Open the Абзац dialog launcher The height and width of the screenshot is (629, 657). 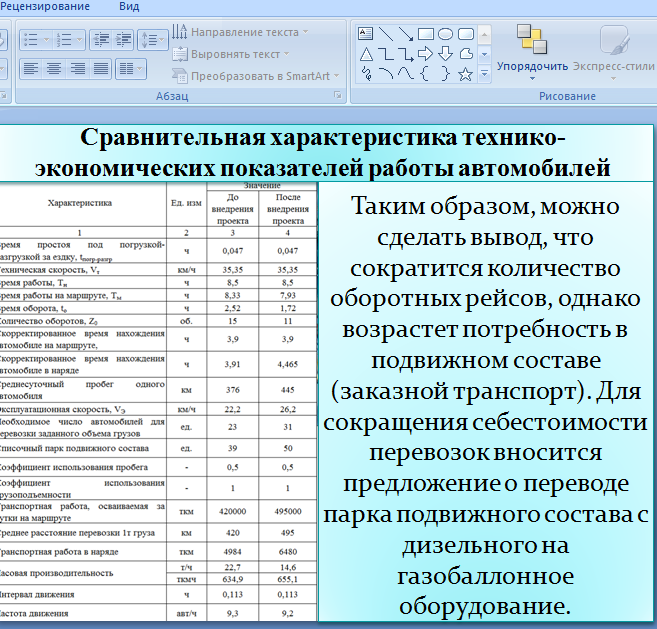(x=338, y=96)
